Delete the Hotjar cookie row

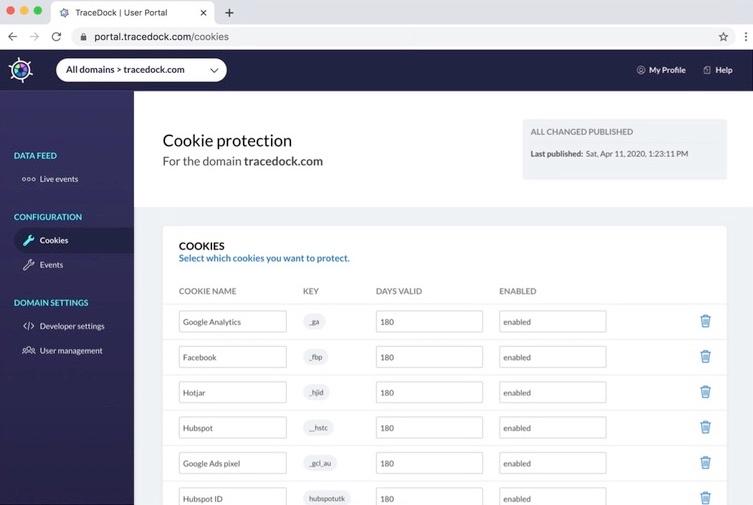click(x=705, y=392)
